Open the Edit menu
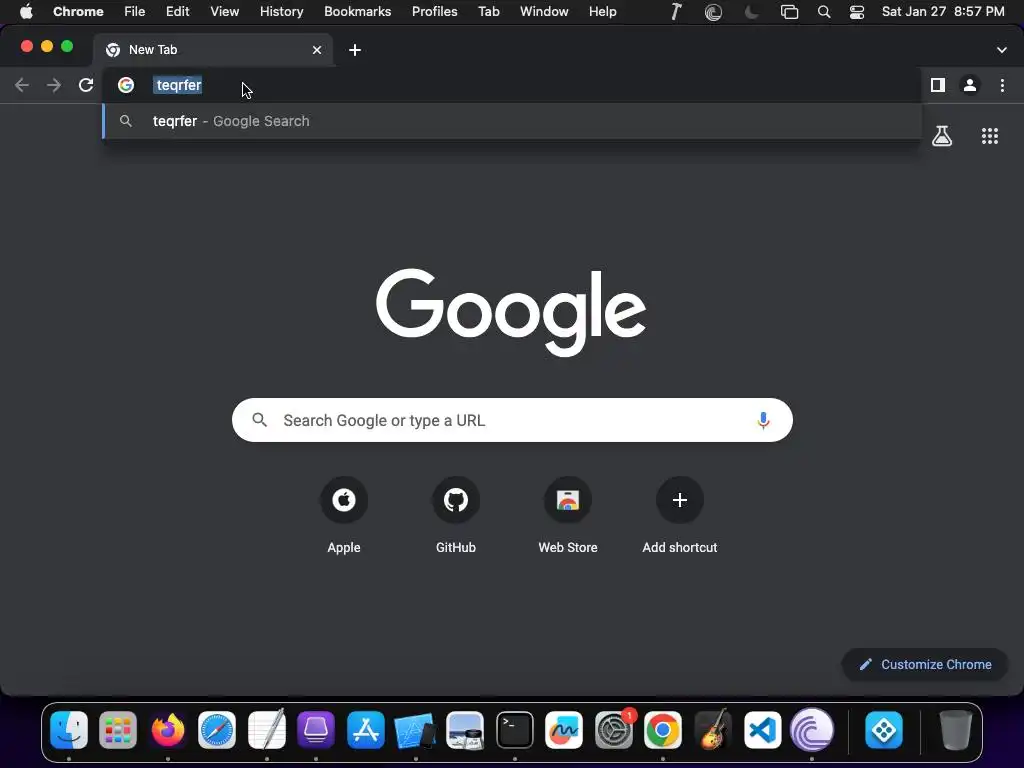 coord(177,12)
